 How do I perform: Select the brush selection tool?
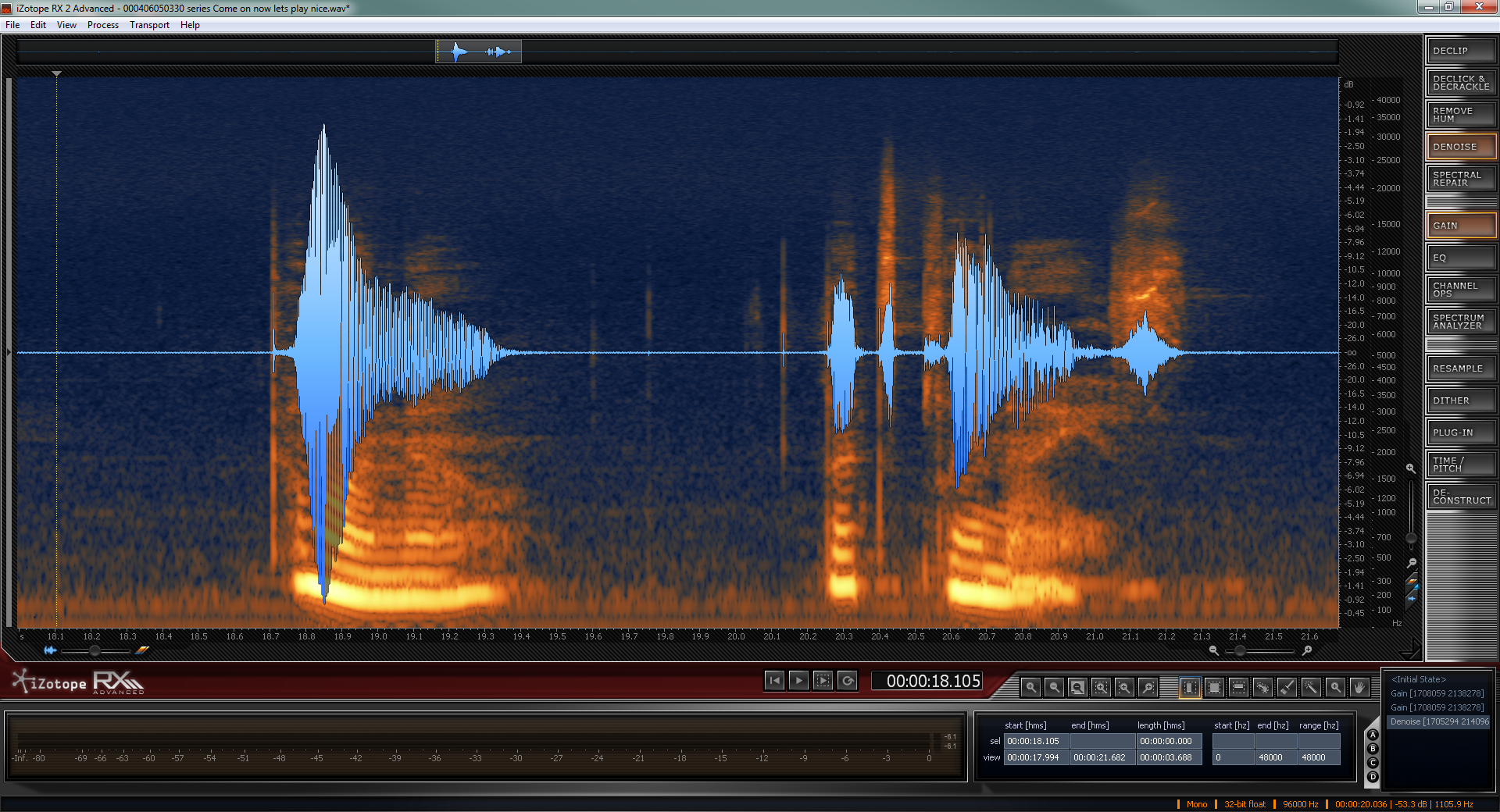click(1287, 687)
